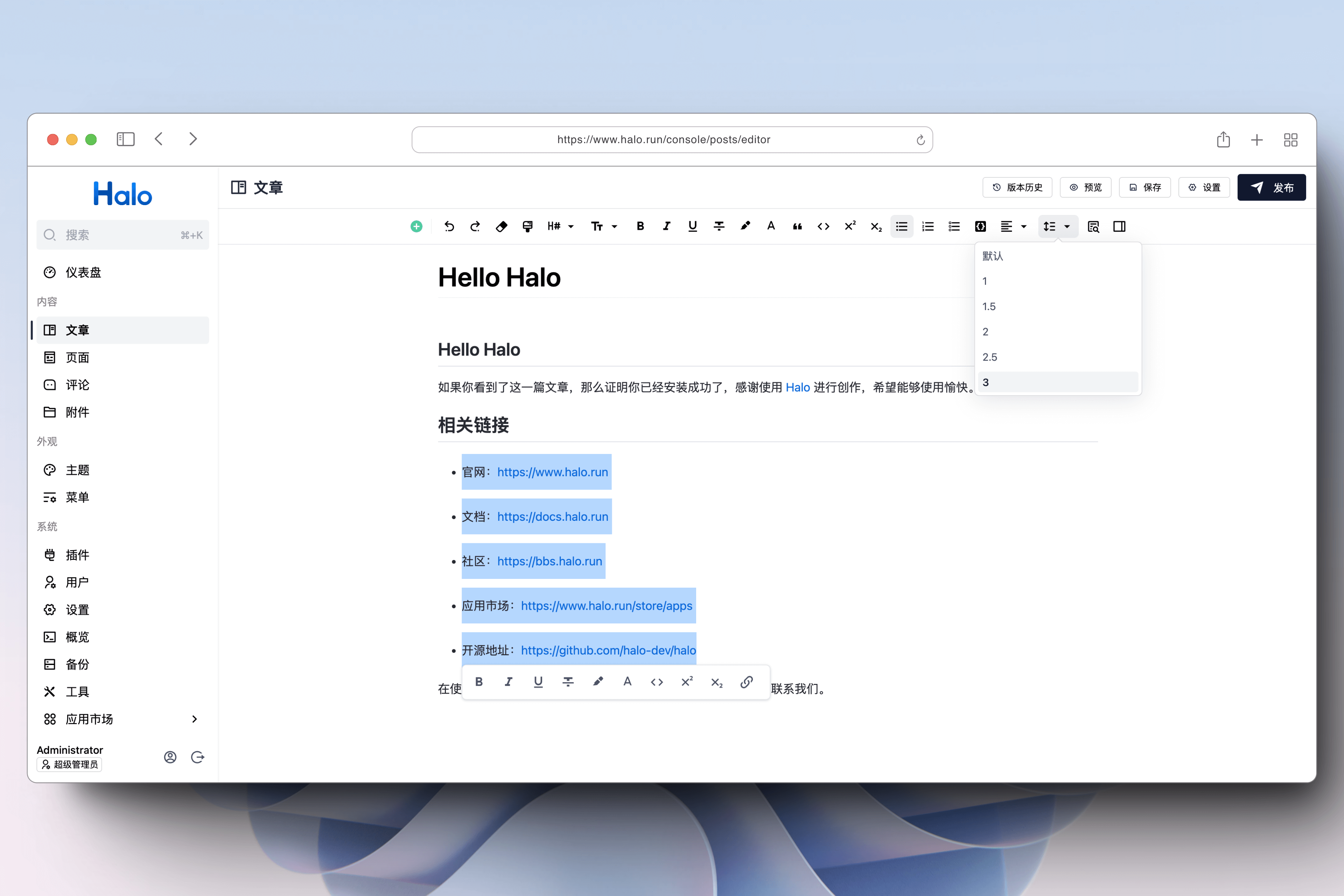Apply italic formatting from main toolbar
The image size is (1344, 896).
click(666, 226)
